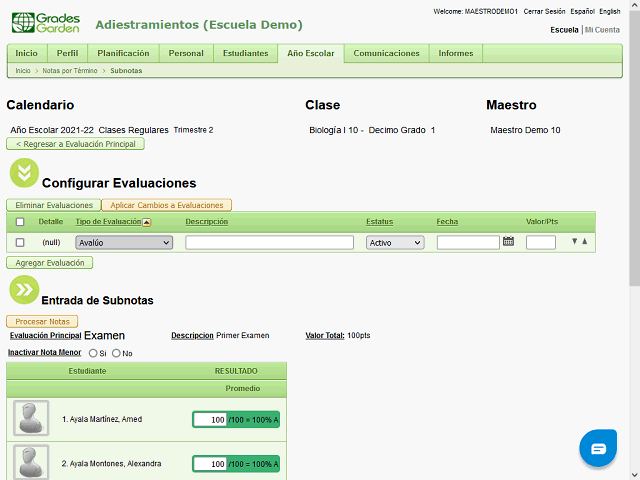
Task: Switch to the Estudiantes tab
Action: [x=245, y=53]
